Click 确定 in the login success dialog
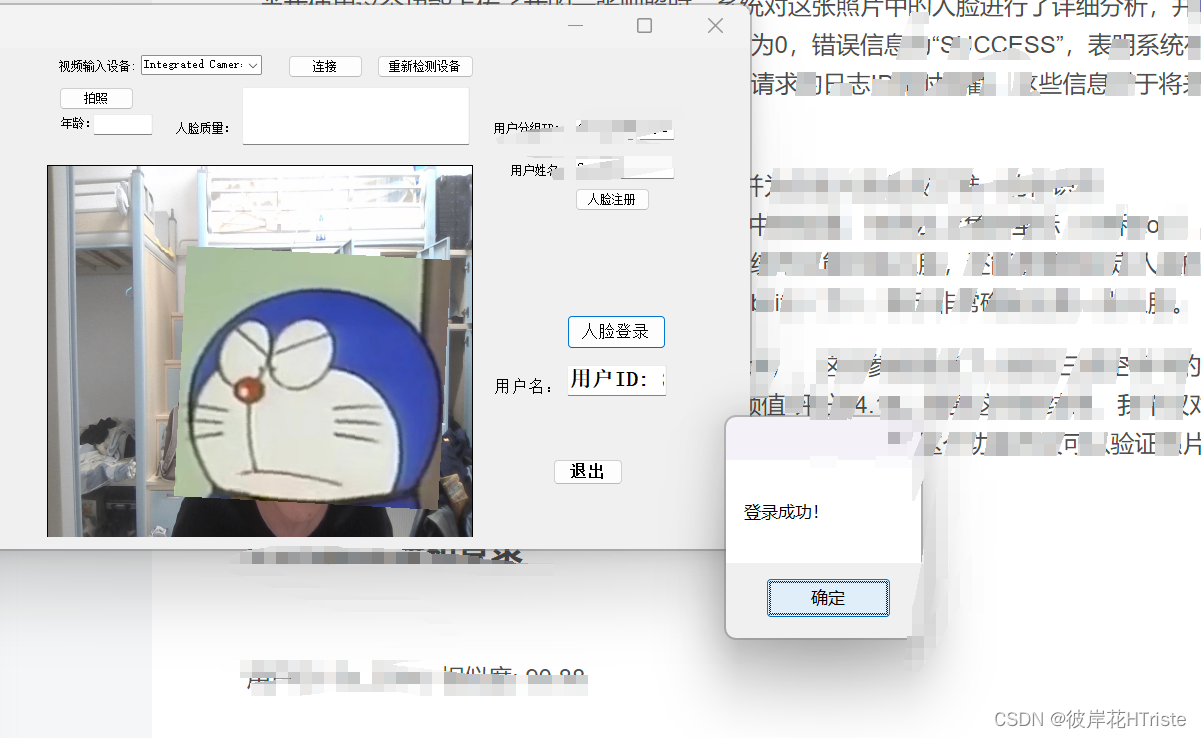Screen dimensions: 1201x738 pos(828,598)
